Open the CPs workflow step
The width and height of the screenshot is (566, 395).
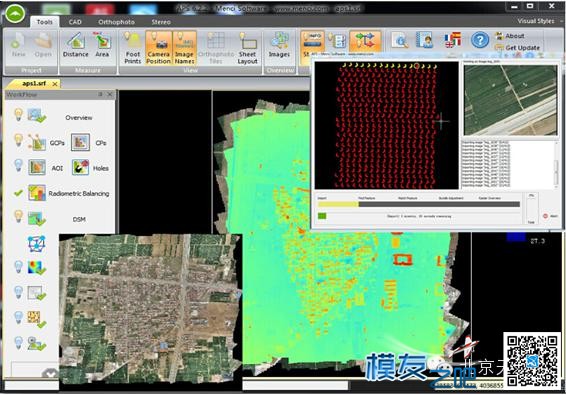(80, 142)
